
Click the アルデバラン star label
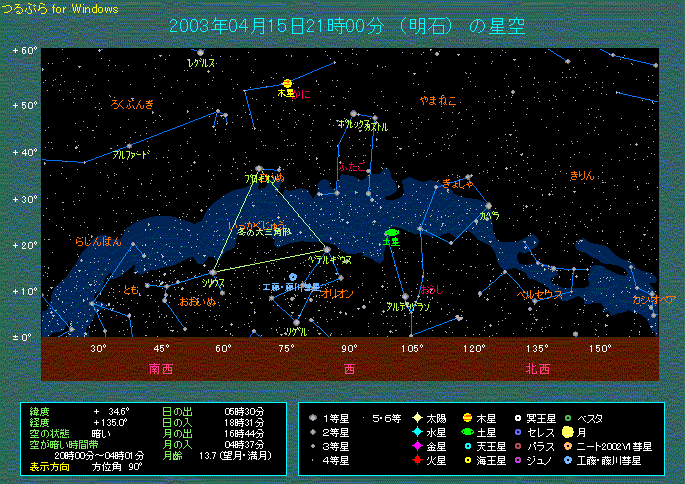point(408,307)
